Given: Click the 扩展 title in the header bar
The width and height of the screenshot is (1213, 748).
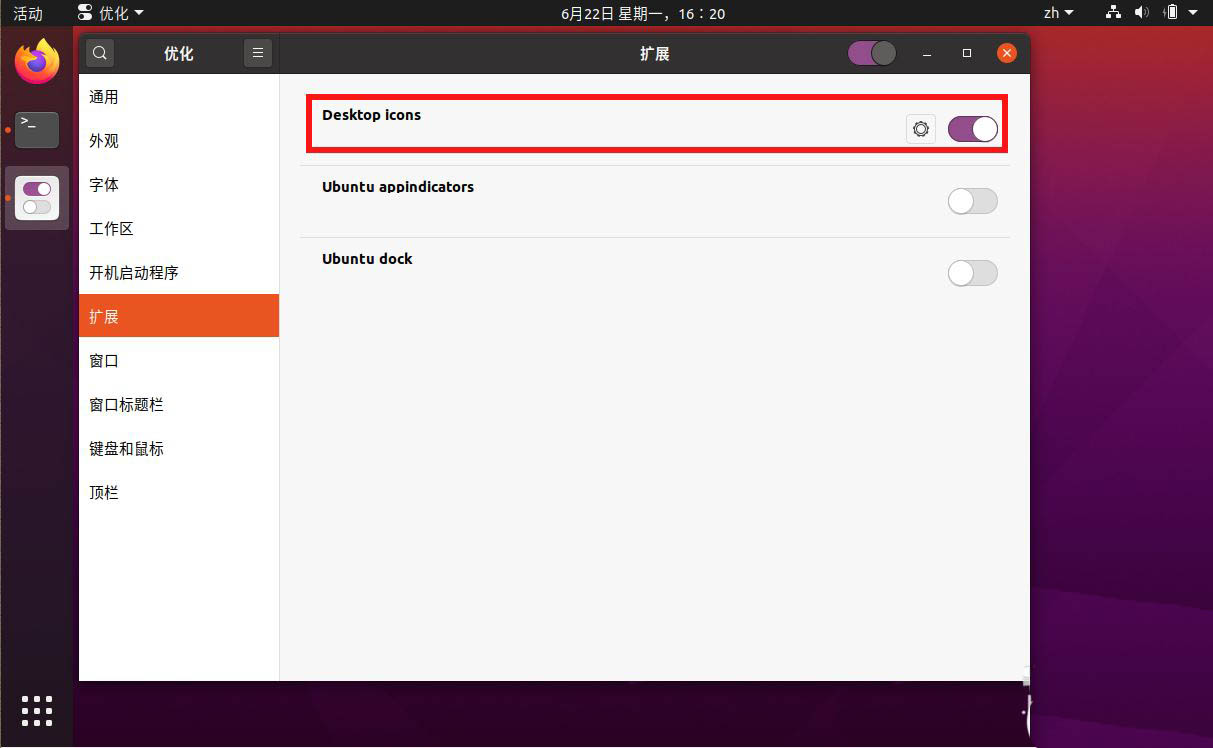Looking at the screenshot, I should click(x=654, y=54).
